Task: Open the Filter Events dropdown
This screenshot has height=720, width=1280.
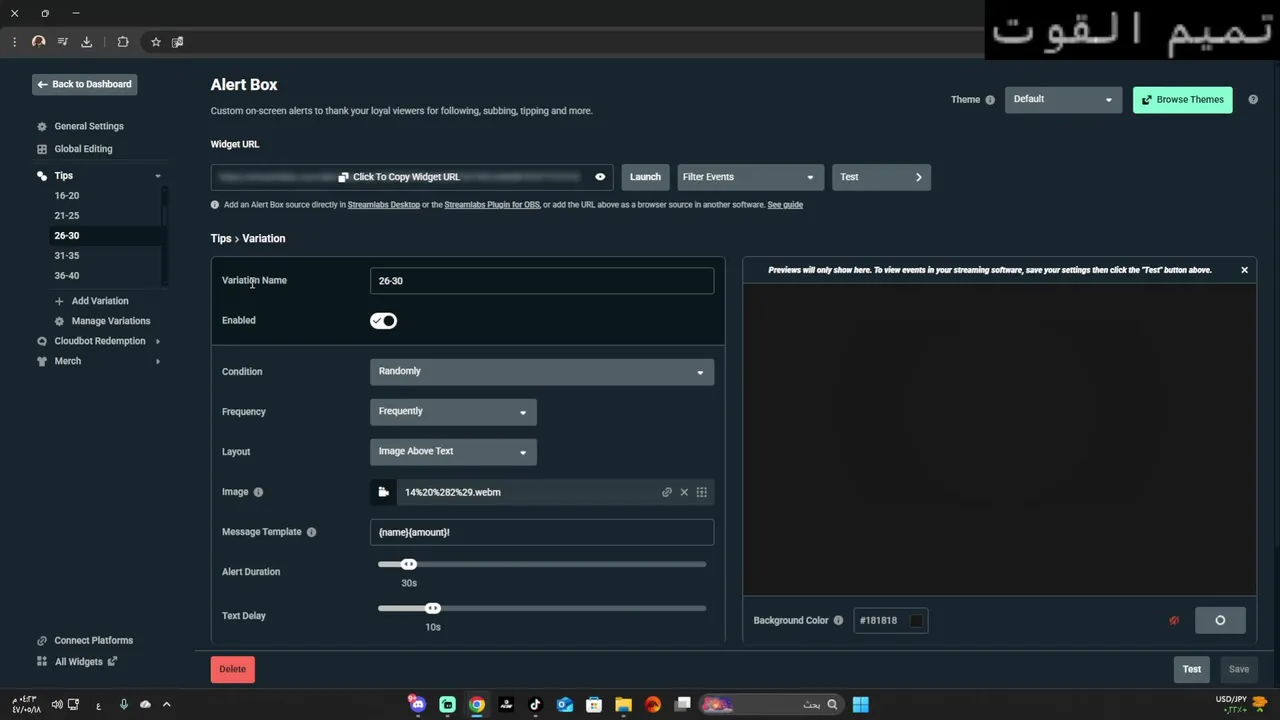Action: [x=750, y=177]
